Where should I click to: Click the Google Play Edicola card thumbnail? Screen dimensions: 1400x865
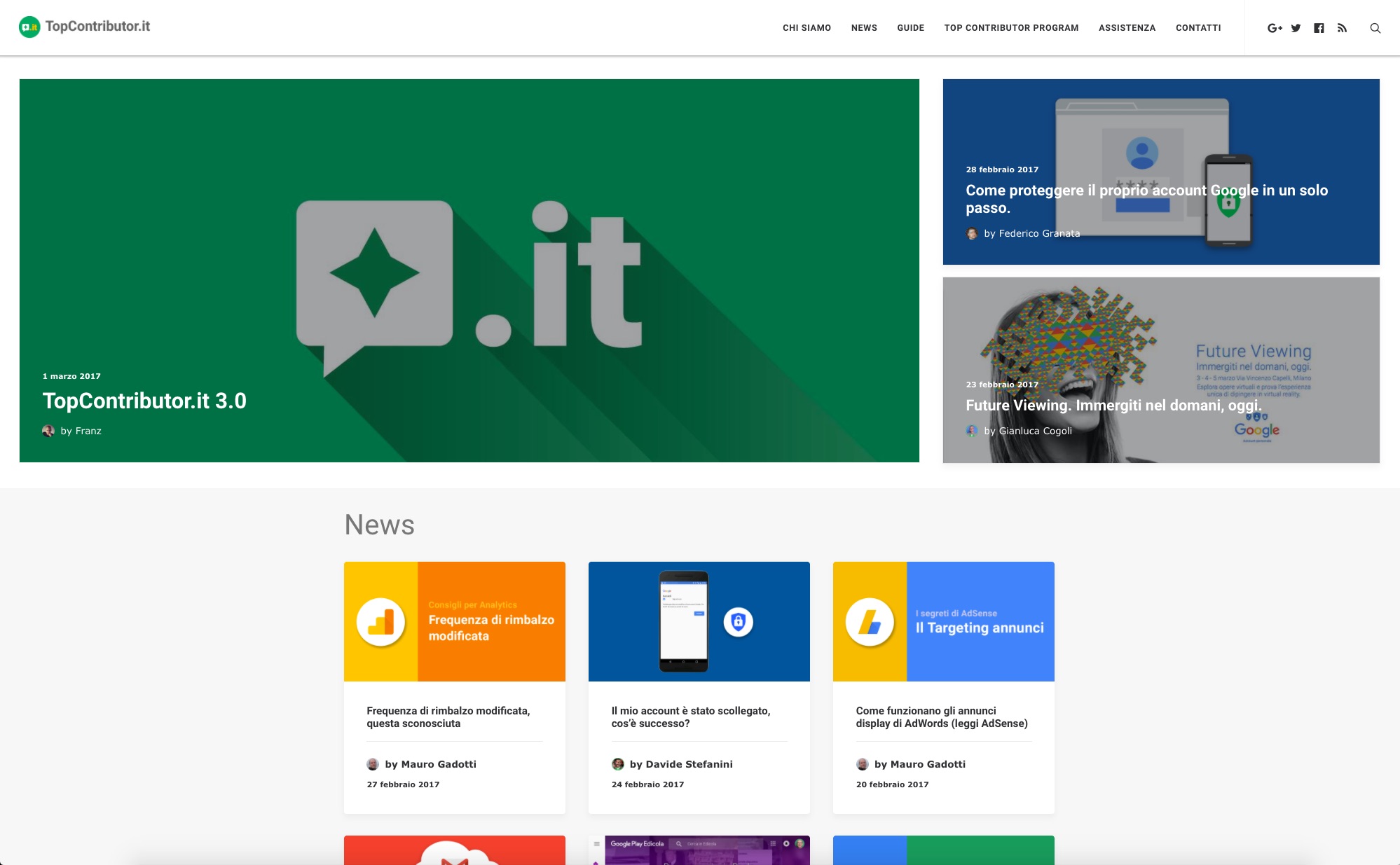(699, 850)
